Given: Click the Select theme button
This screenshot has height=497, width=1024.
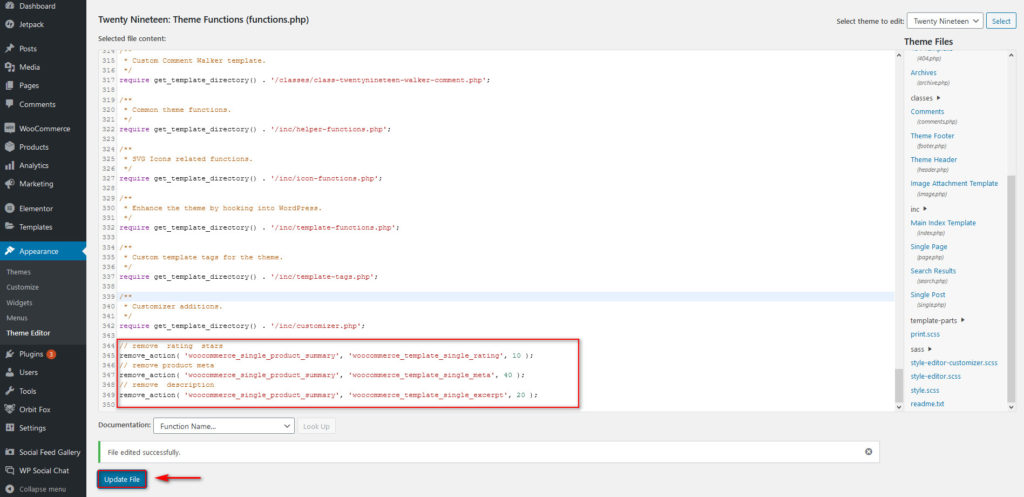Looking at the screenshot, I should [x=1001, y=21].
